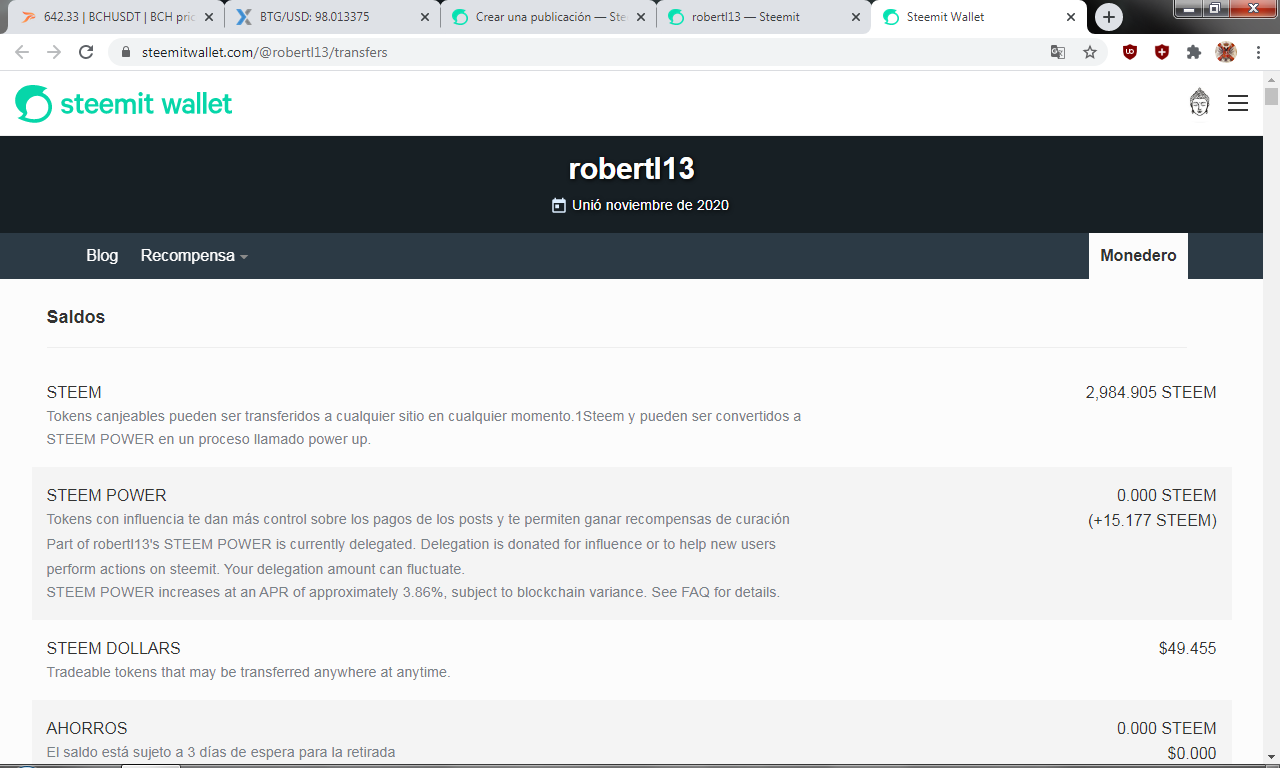Open the robertl13 avatar menu
The height and width of the screenshot is (768, 1280).
pos(1199,102)
